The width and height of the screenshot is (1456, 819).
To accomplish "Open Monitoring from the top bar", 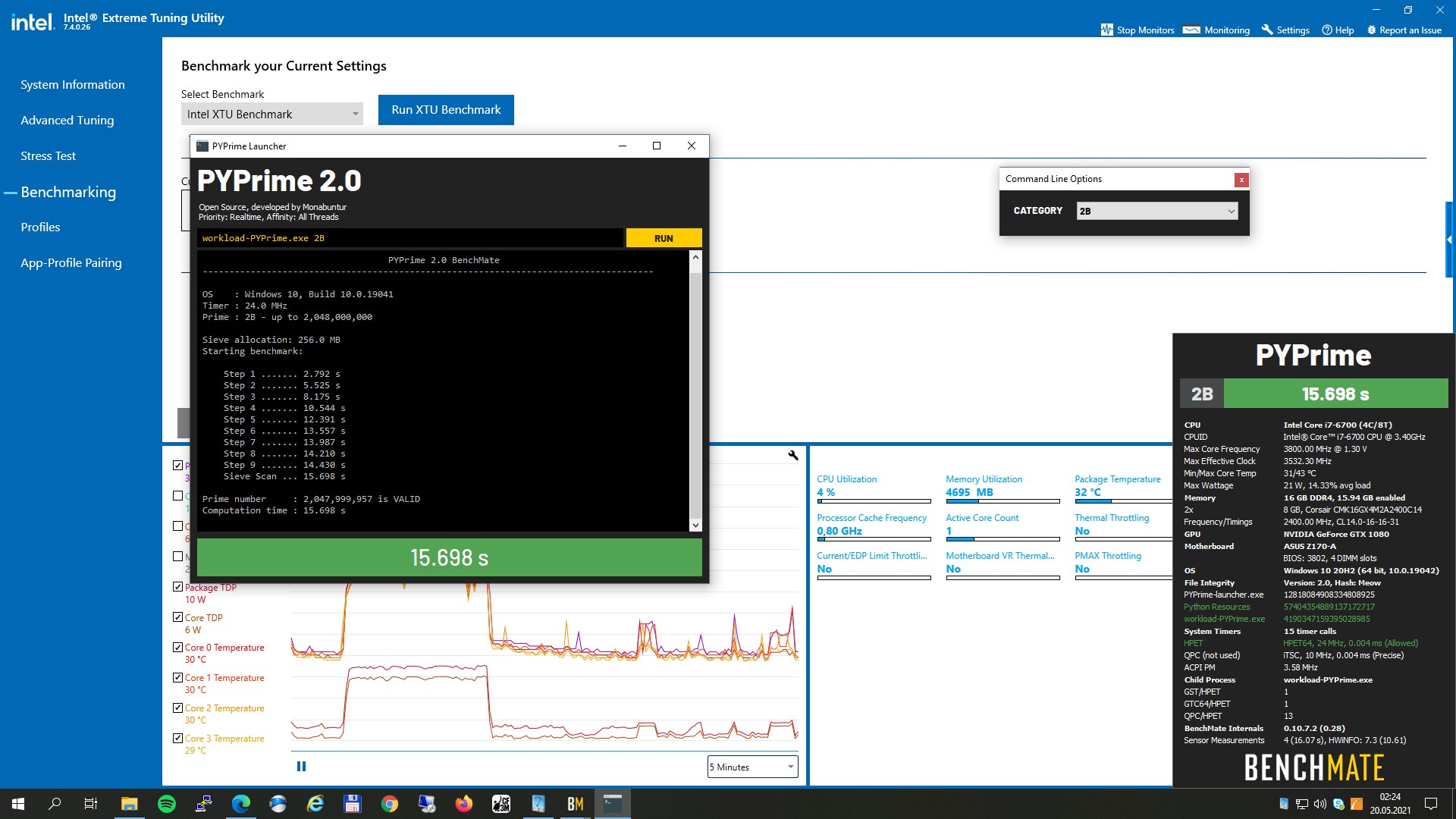I will tap(1216, 30).
